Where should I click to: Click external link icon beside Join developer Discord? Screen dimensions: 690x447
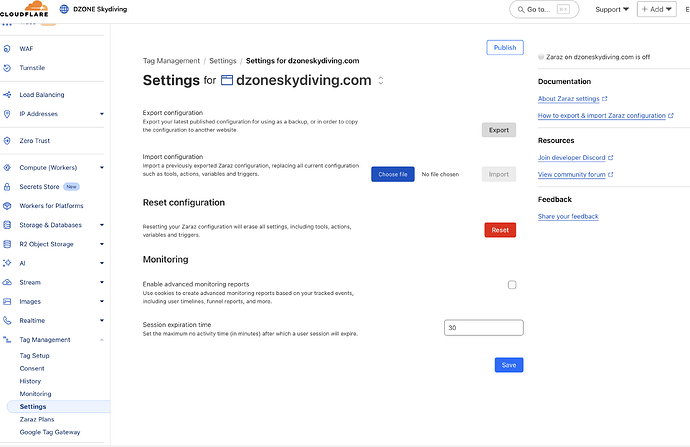click(610, 158)
